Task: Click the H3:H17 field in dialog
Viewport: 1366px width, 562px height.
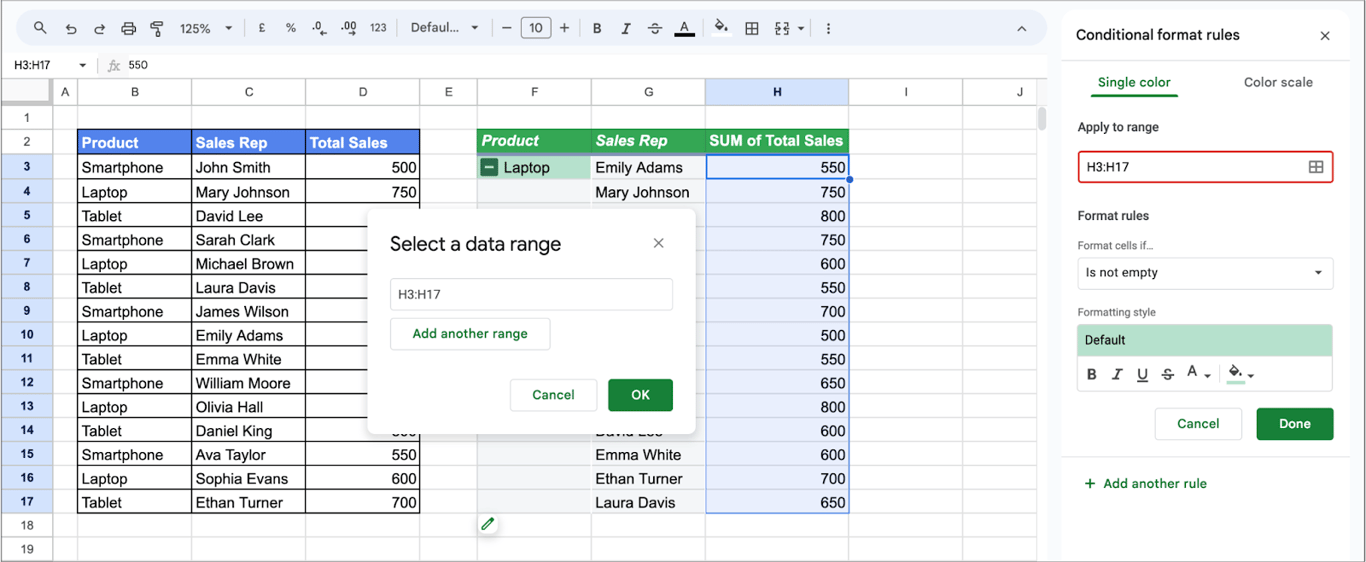Action: click(x=531, y=294)
